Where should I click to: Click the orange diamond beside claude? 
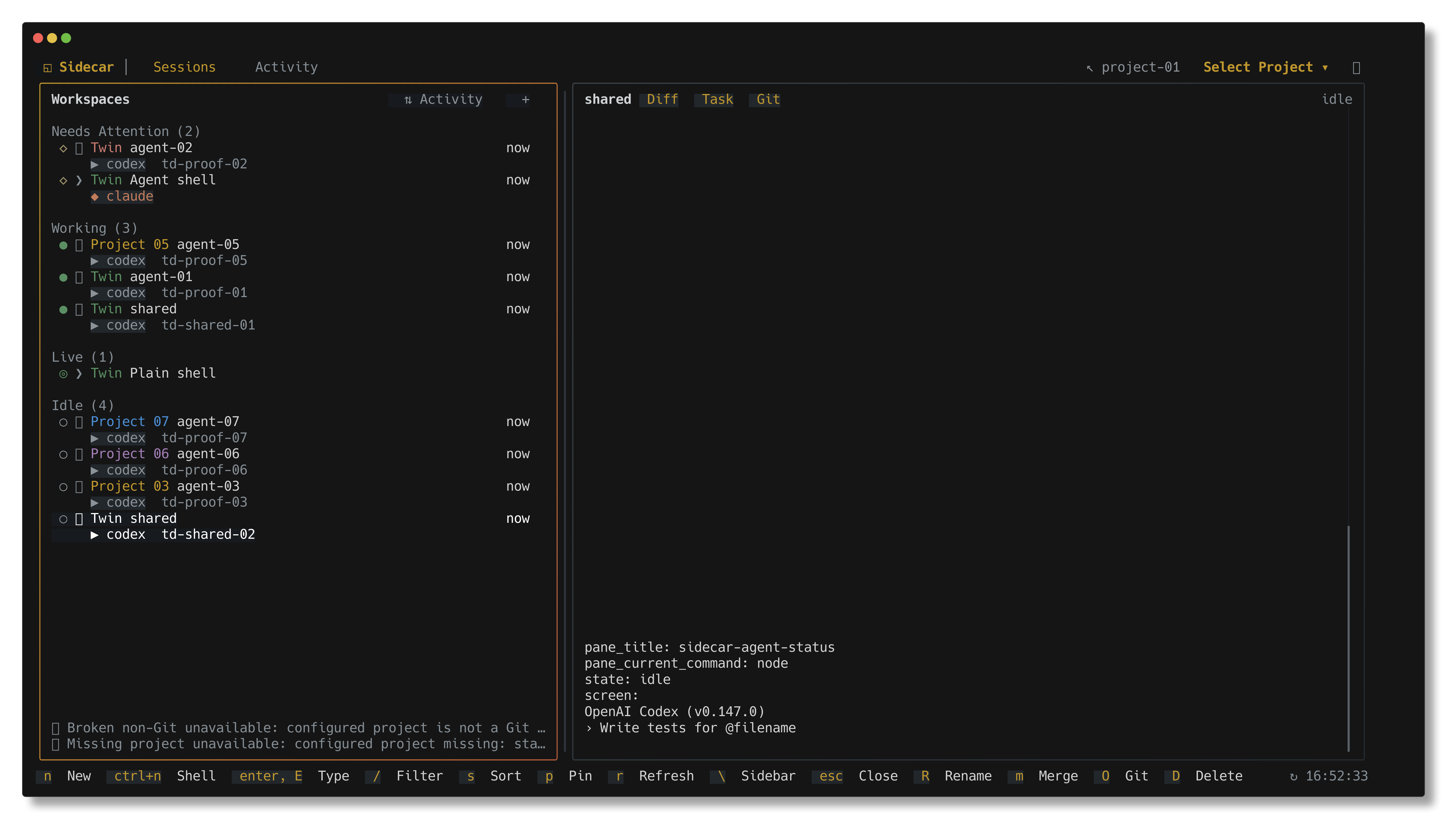[95, 197]
